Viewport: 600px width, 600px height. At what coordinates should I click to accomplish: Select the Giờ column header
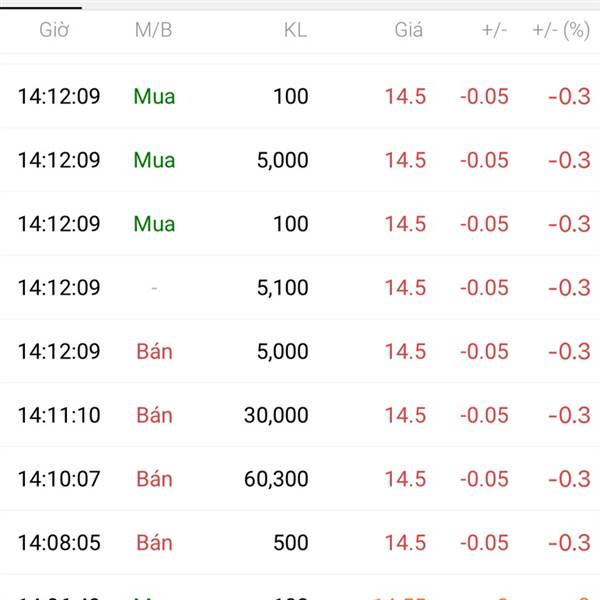[x=54, y=30]
